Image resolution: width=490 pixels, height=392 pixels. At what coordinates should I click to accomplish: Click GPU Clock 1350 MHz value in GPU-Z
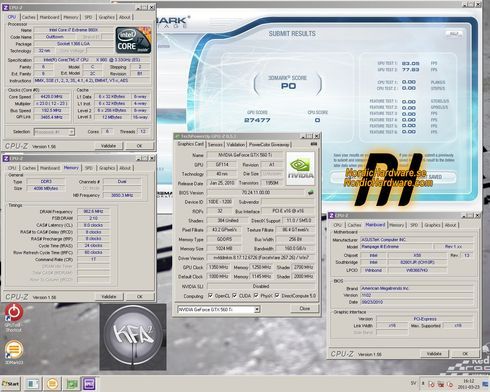218,267
